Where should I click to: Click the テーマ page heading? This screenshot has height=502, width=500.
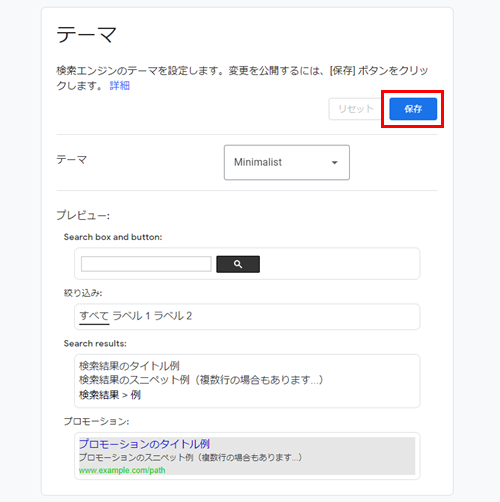click(x=86, y=34)
